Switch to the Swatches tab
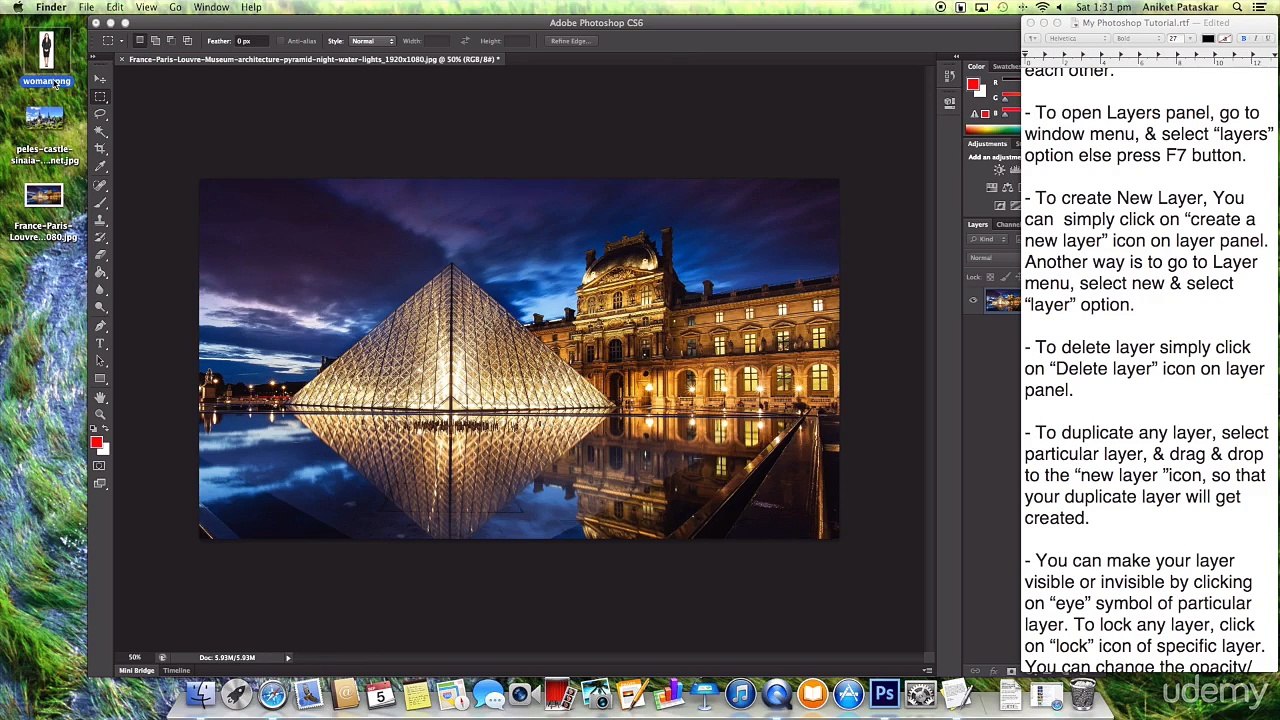Image resolution: width=1280 pixels, height=720 pixels. tap(1005, 67)
